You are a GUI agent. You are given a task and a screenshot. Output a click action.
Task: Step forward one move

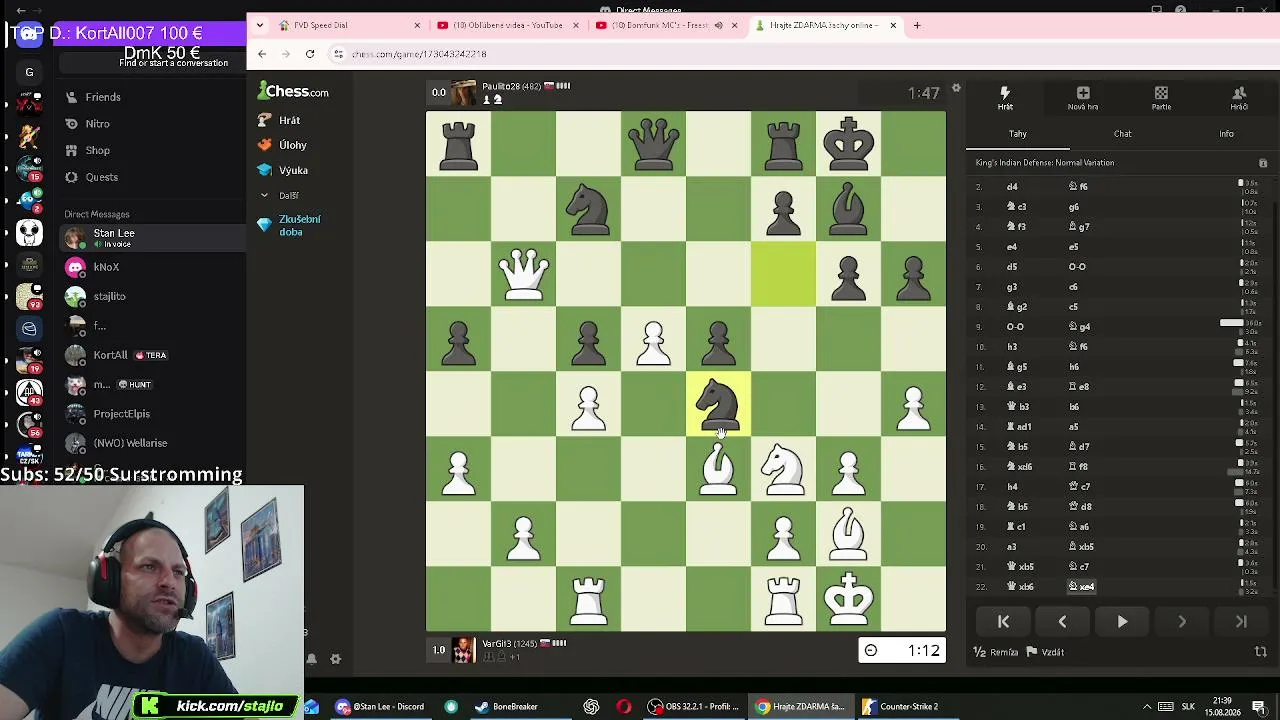[x=1182, y=621]
